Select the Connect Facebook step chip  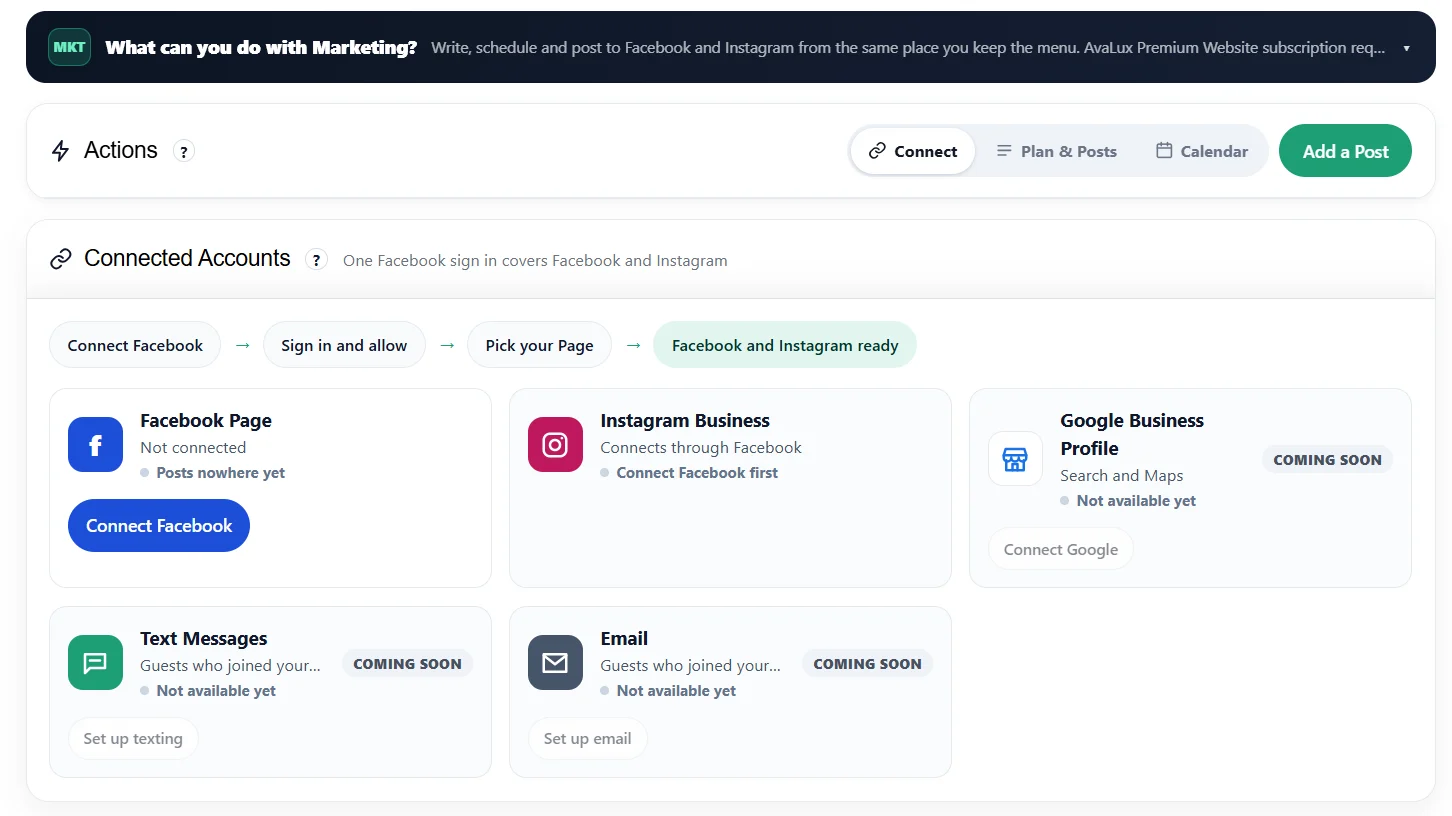pos(135,345)
